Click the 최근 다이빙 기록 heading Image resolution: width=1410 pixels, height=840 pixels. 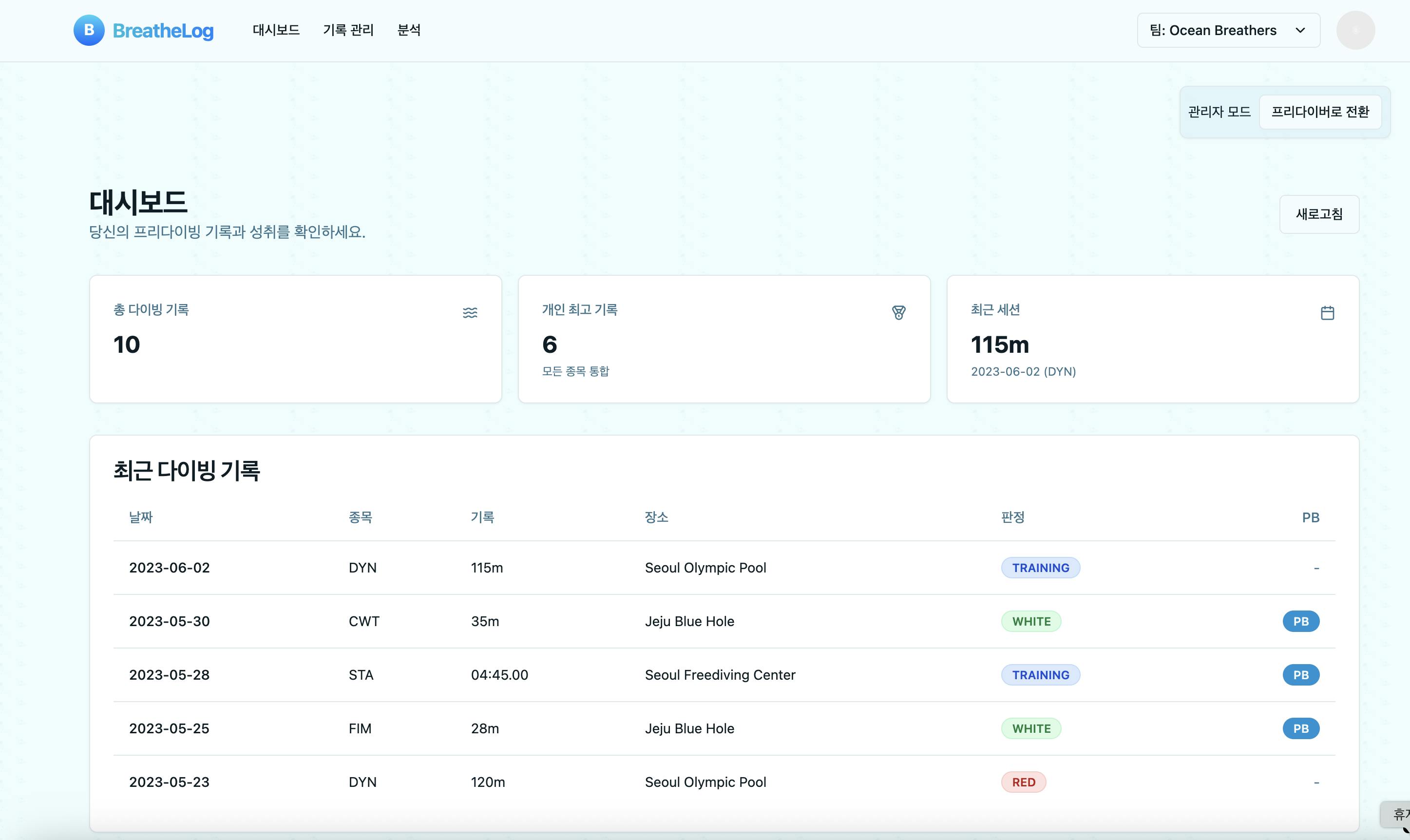click(186, 470)
